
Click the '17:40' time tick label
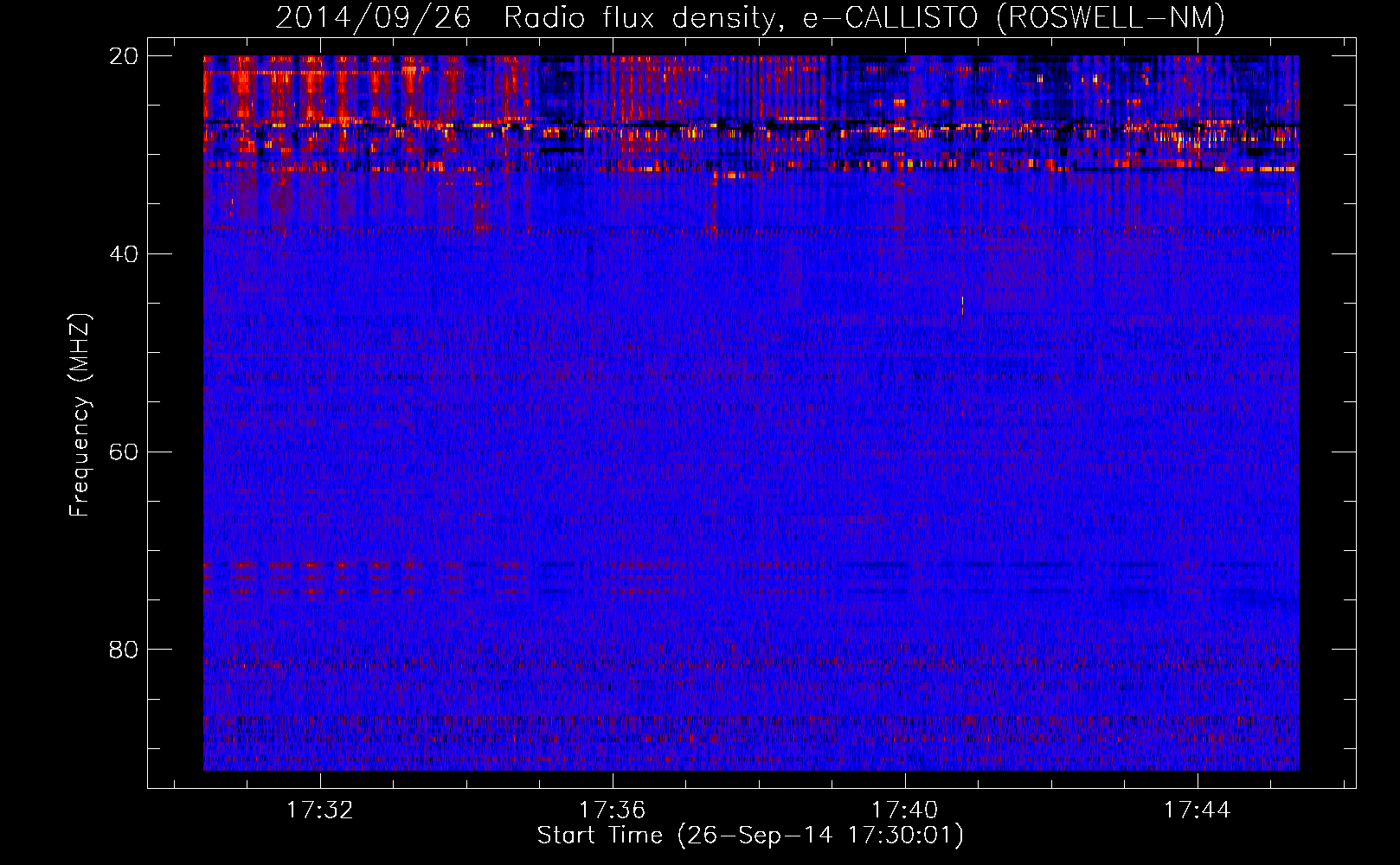905,811
